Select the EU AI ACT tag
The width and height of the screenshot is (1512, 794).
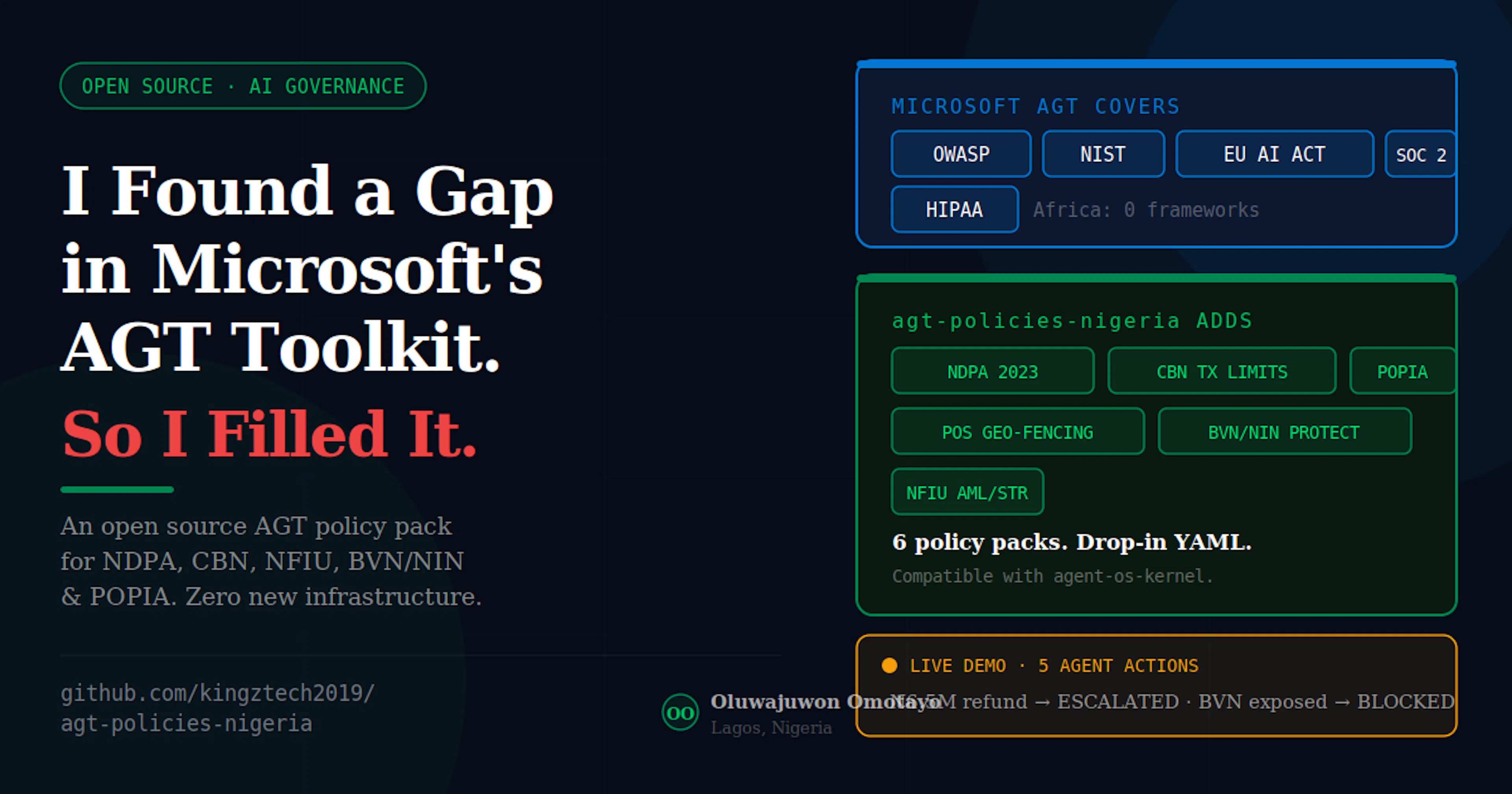[x=1275, y=154]
